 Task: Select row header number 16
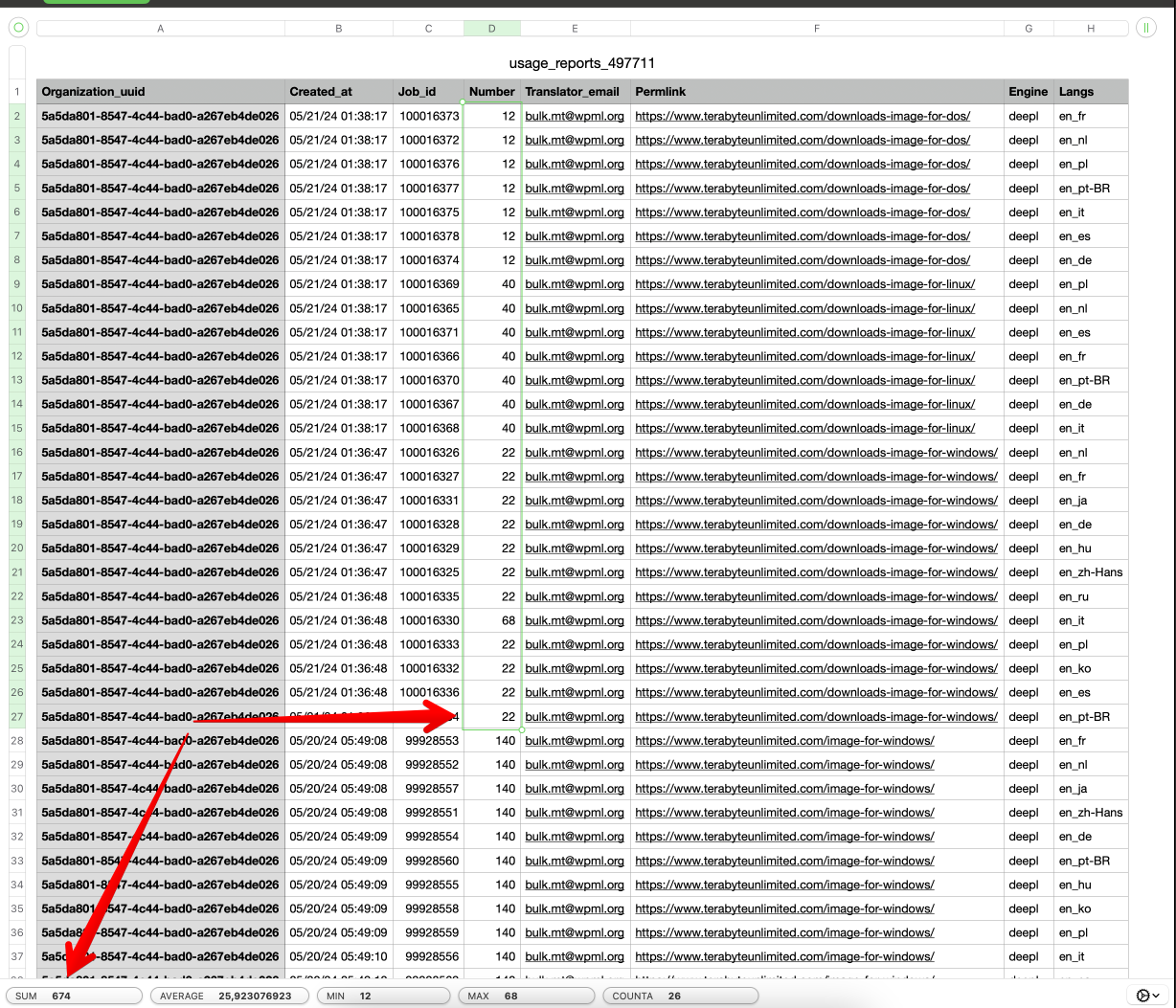17,452
